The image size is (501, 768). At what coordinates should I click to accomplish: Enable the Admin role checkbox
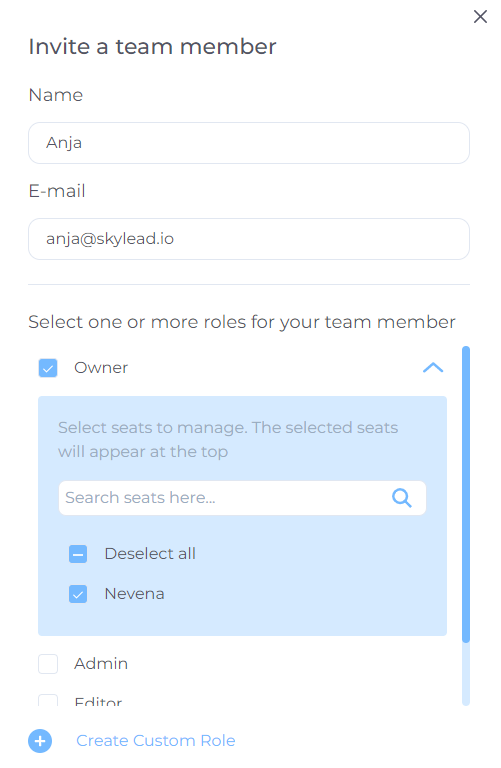[x=48, y=664]
